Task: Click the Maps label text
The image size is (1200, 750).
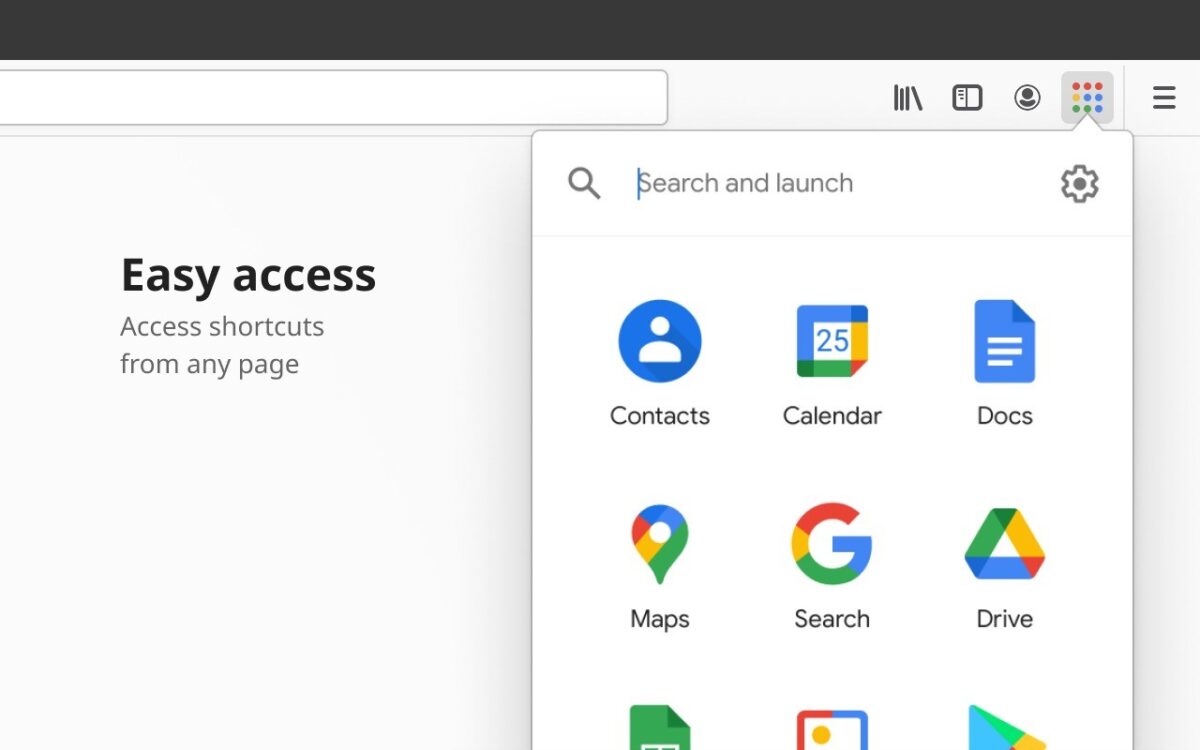Action: tap(660, 619)
